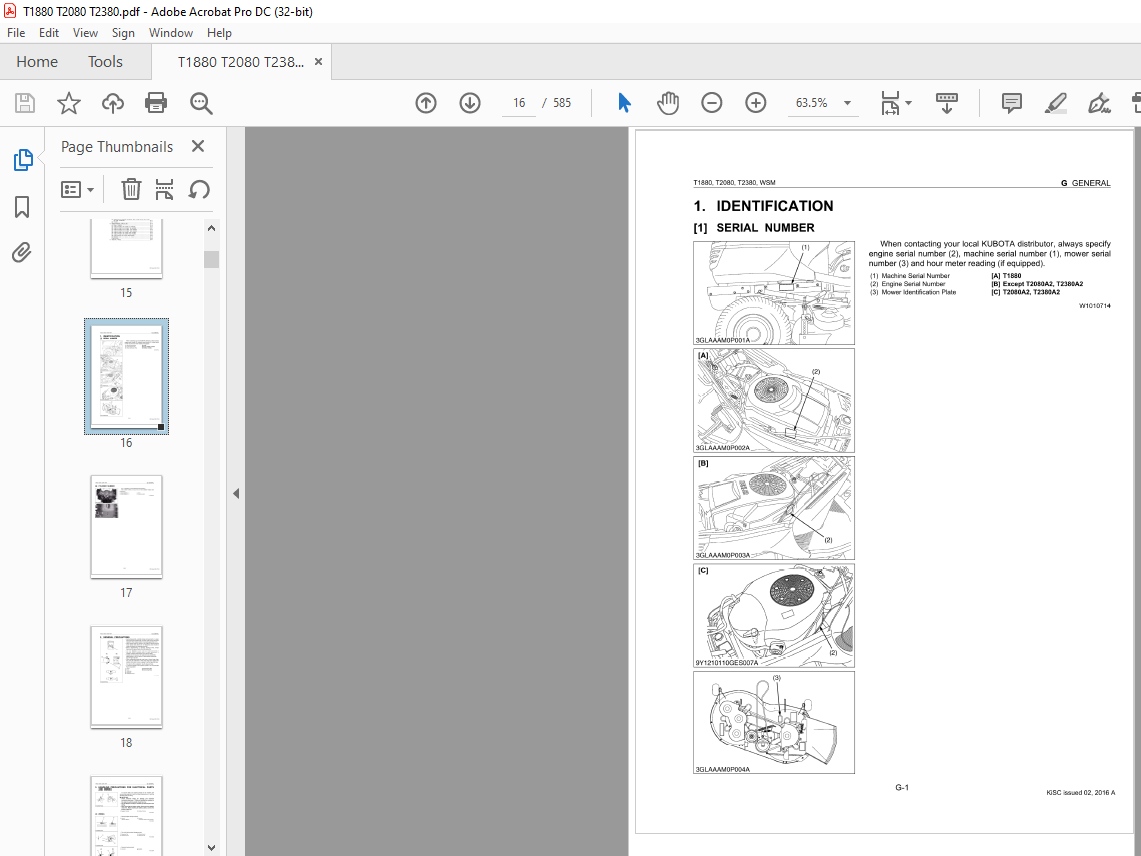Choose the Selection arrow tool
The height and width of the screenshot is (856, 1141).
(x=624, y=103)
